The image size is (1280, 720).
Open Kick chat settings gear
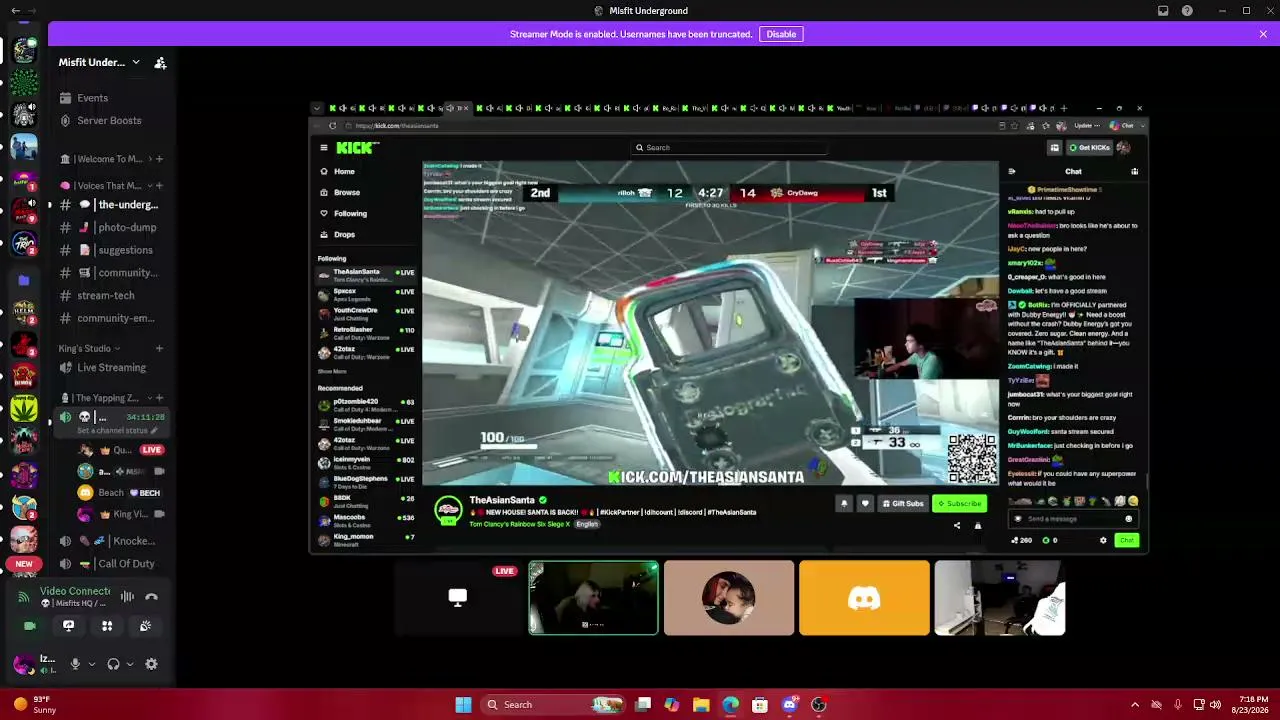click(x=1103, y=541)
